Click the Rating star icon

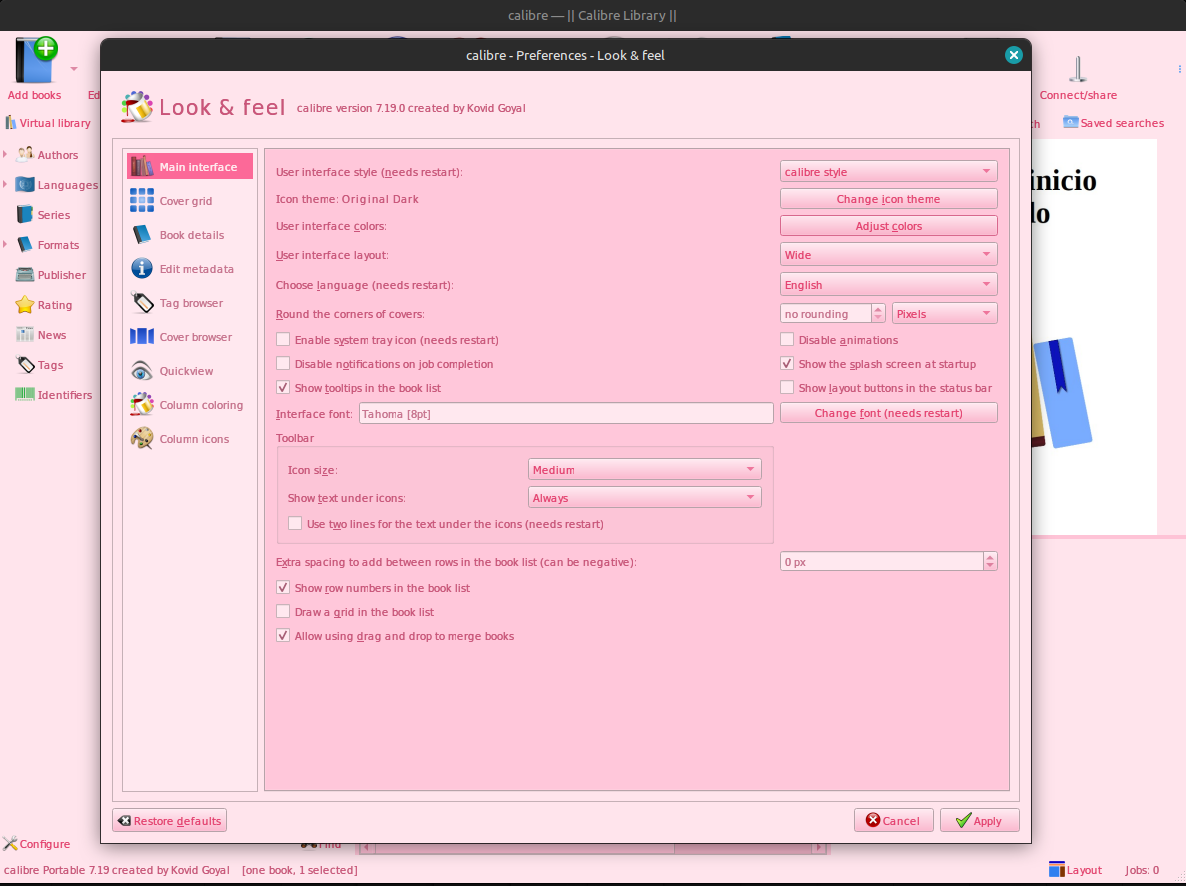click(x=25, y=305)
